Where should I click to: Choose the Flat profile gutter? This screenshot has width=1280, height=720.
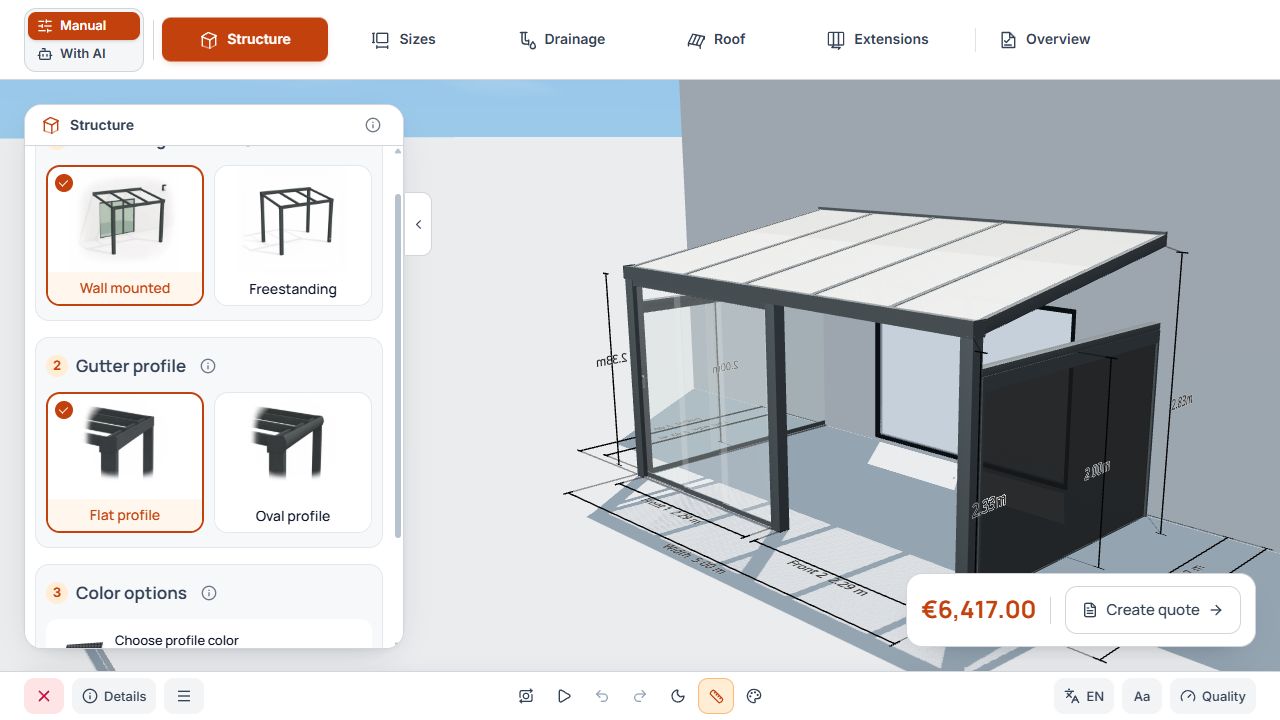125,462
